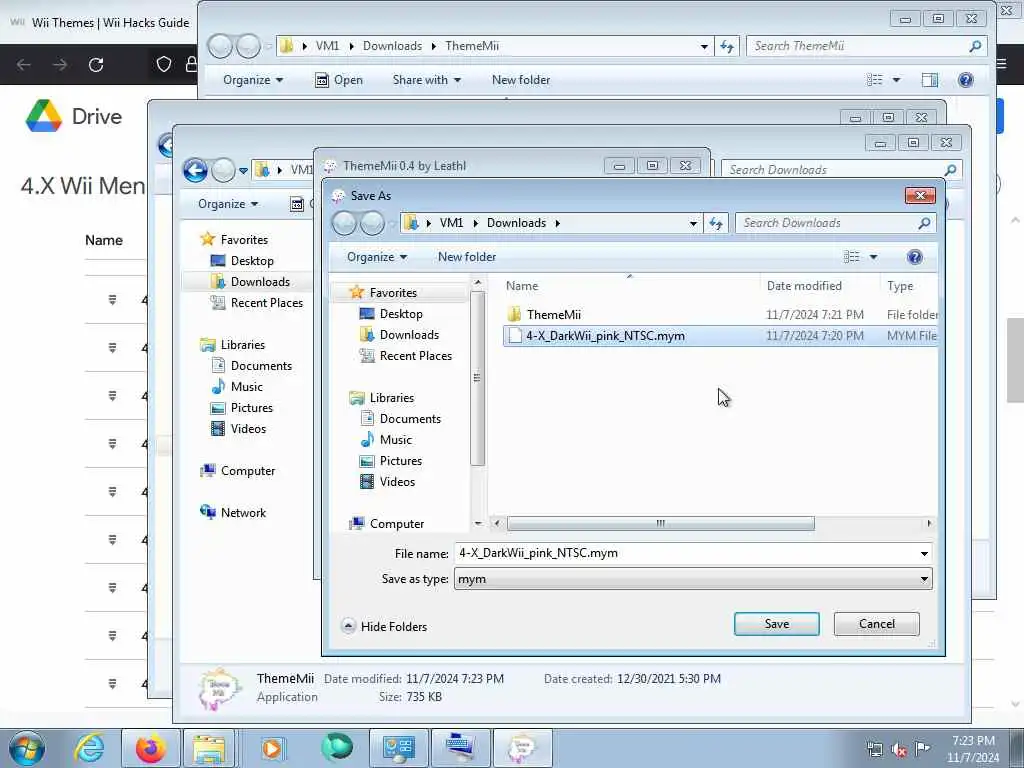
Task: Open the File name history dropdown arrow
Action: click(924, 554)
